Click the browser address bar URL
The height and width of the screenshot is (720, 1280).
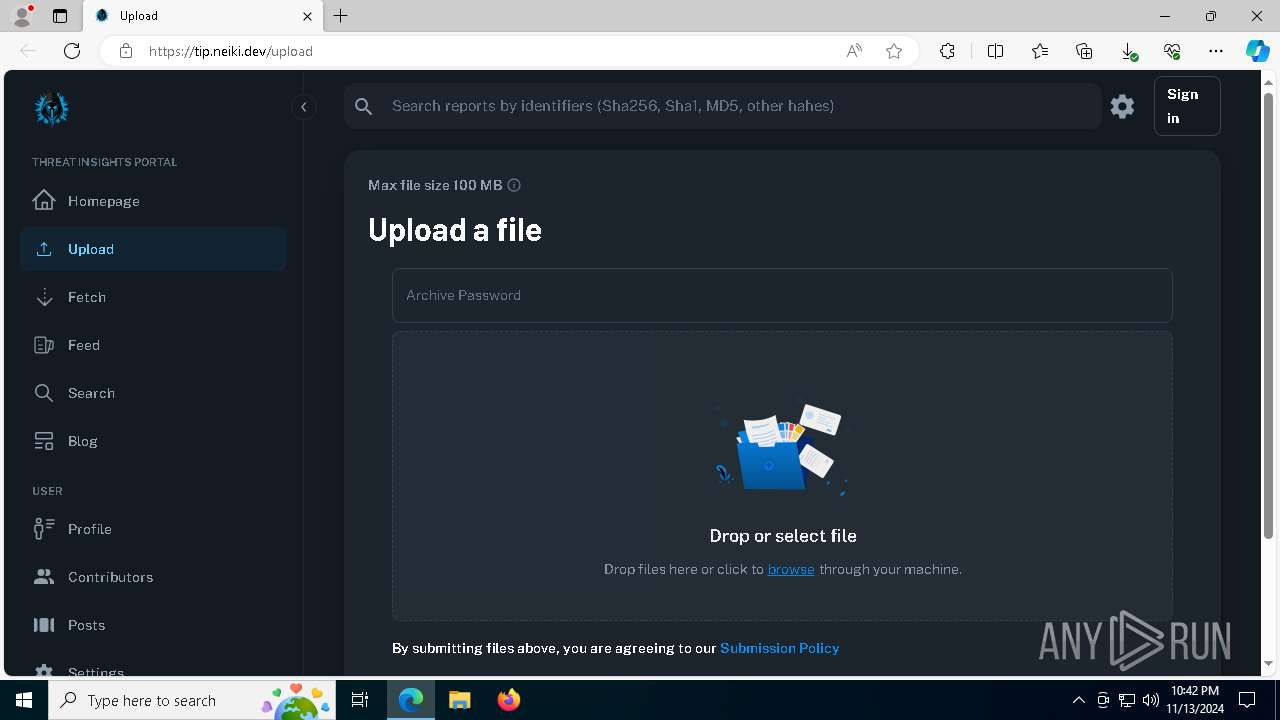tap(231, 51)
